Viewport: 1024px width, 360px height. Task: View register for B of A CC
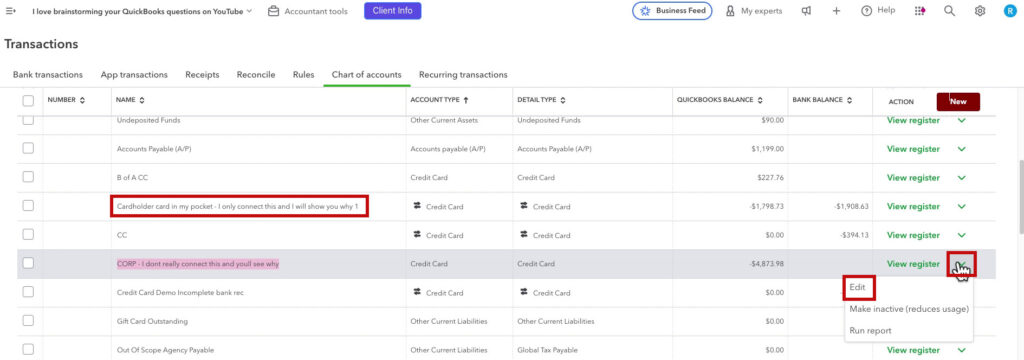pos(913,178)
